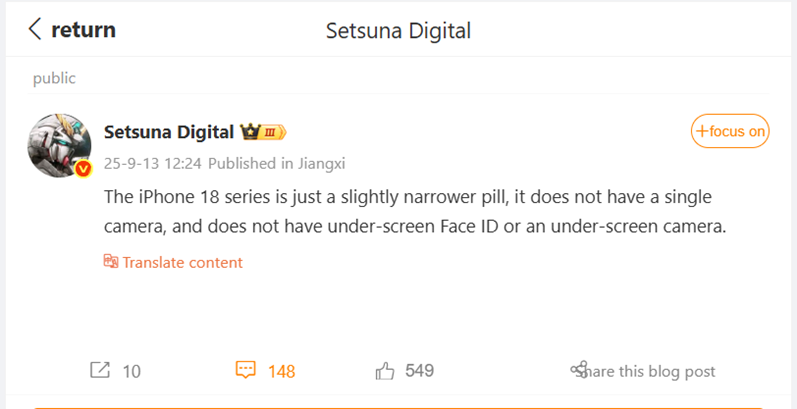This screenshot has width=797, height=409.
Task: Click the repost count of 10
Action: [132, 371]
